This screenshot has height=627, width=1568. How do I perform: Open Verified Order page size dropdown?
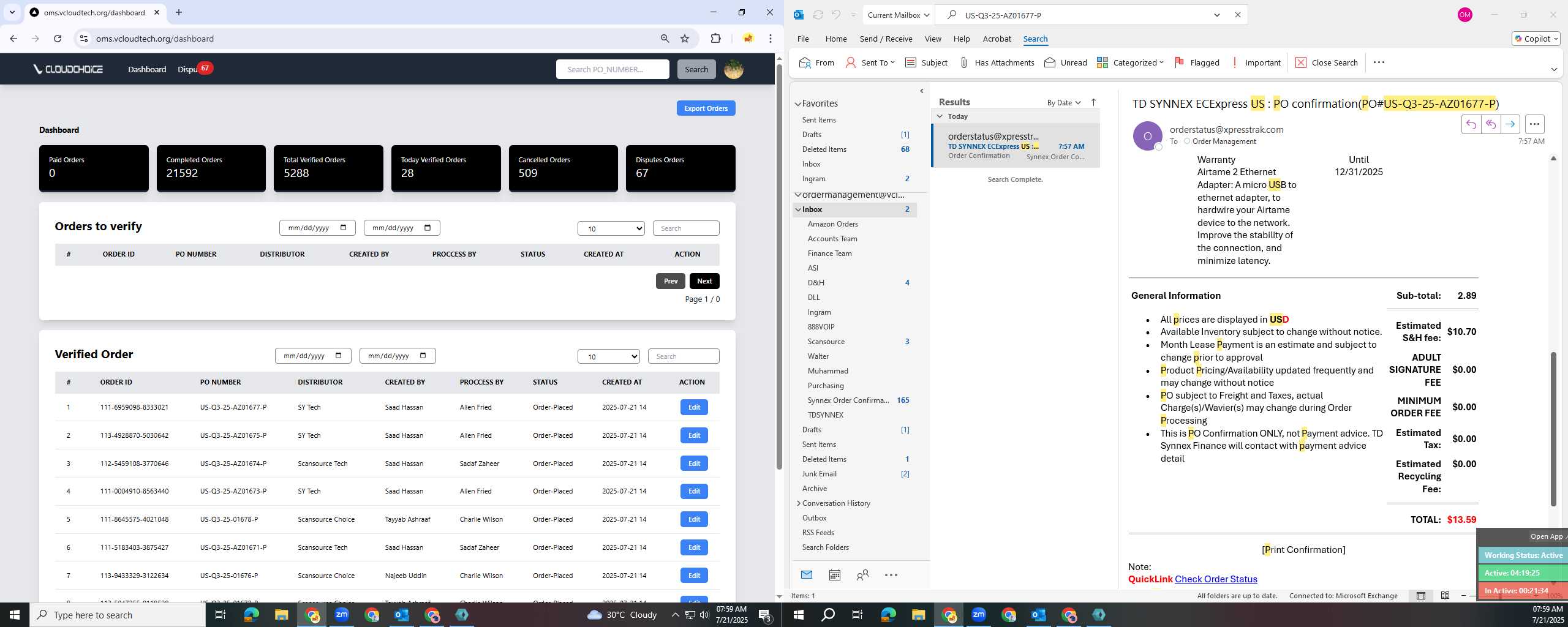tap(608, 356)
